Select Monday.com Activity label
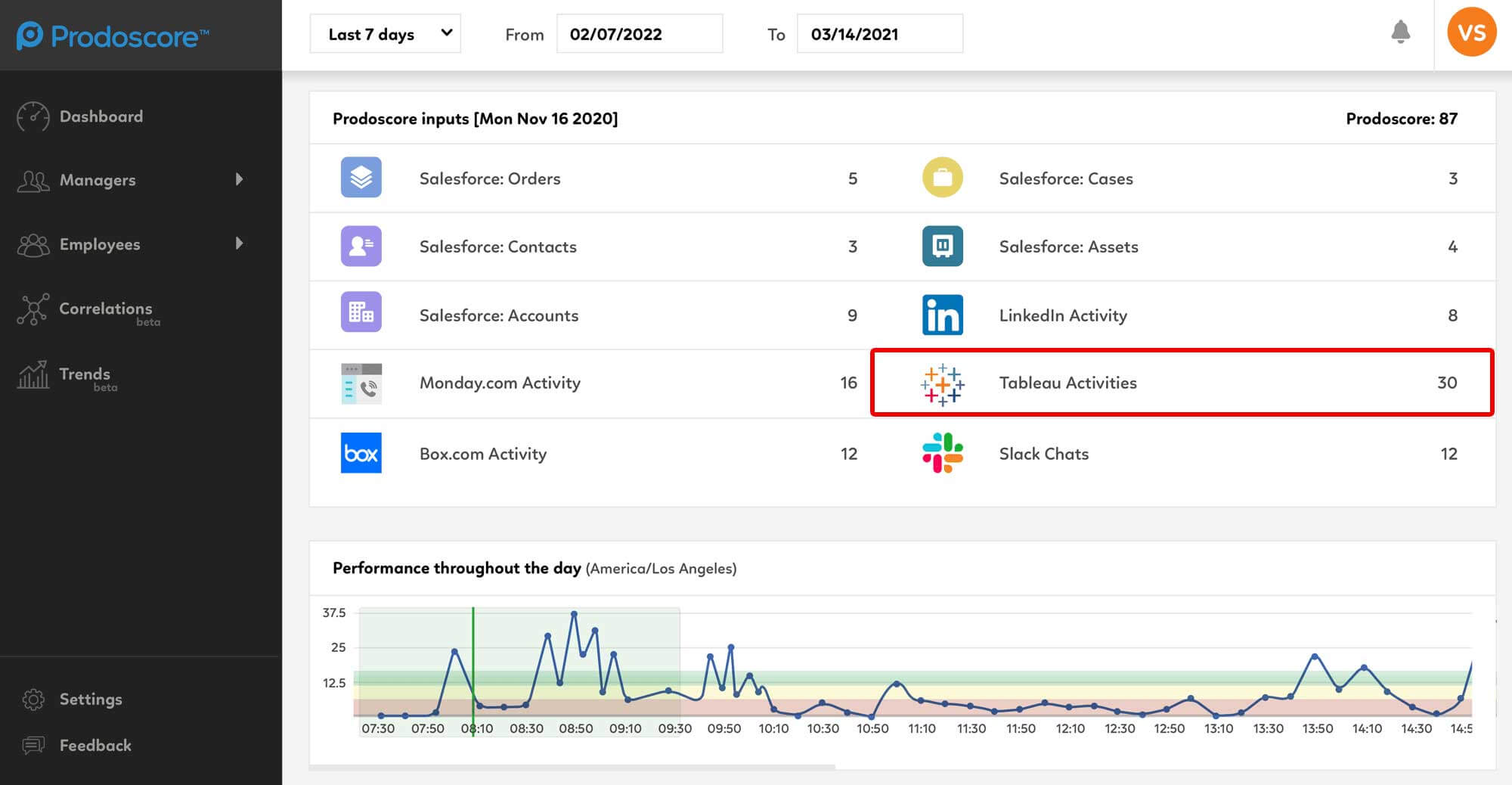Image resolution: width=1512 pixels, height=785 pixels. tap(500, 383)
